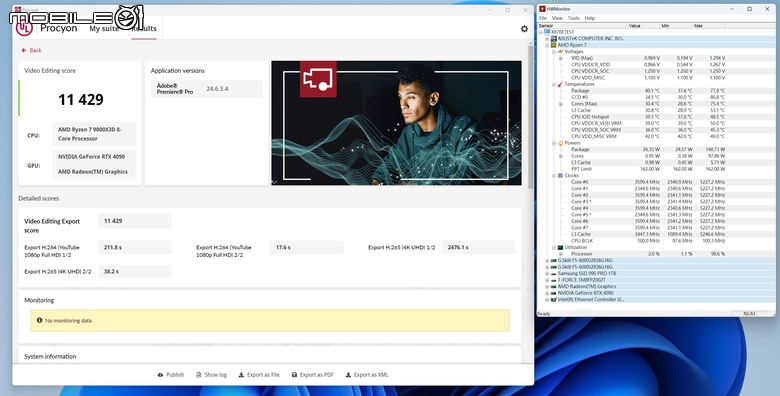Click the video editing hero image

396,123
